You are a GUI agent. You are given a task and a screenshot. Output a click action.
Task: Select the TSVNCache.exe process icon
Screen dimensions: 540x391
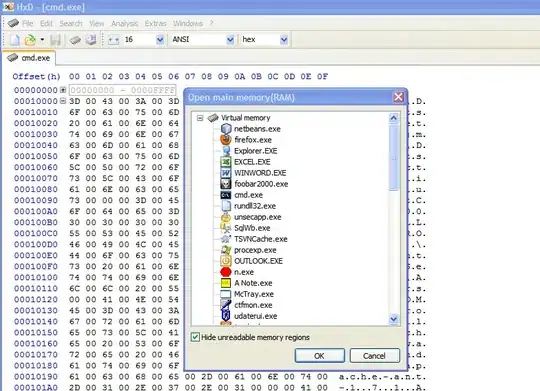pos(226,239)
